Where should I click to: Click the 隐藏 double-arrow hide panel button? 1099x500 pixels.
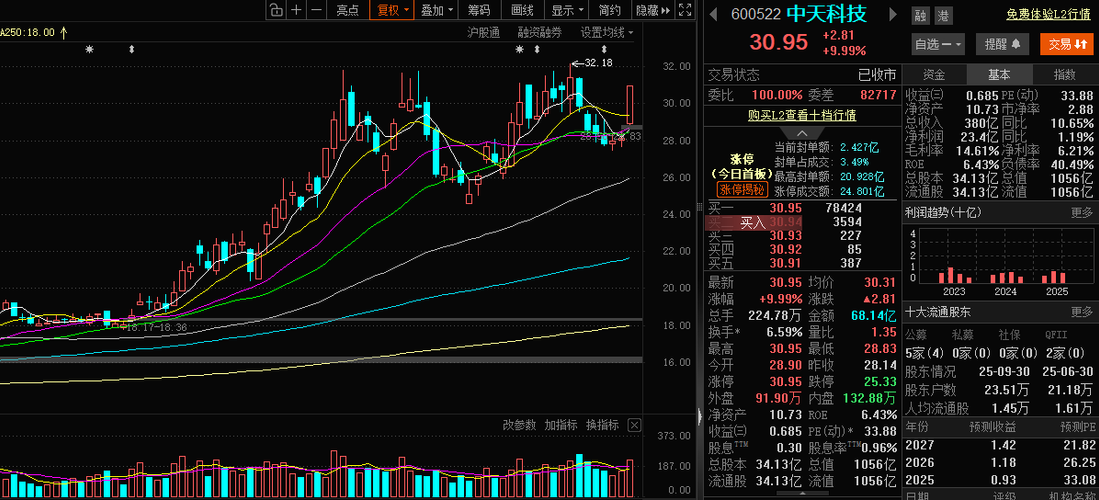click(x=653, y=10)
